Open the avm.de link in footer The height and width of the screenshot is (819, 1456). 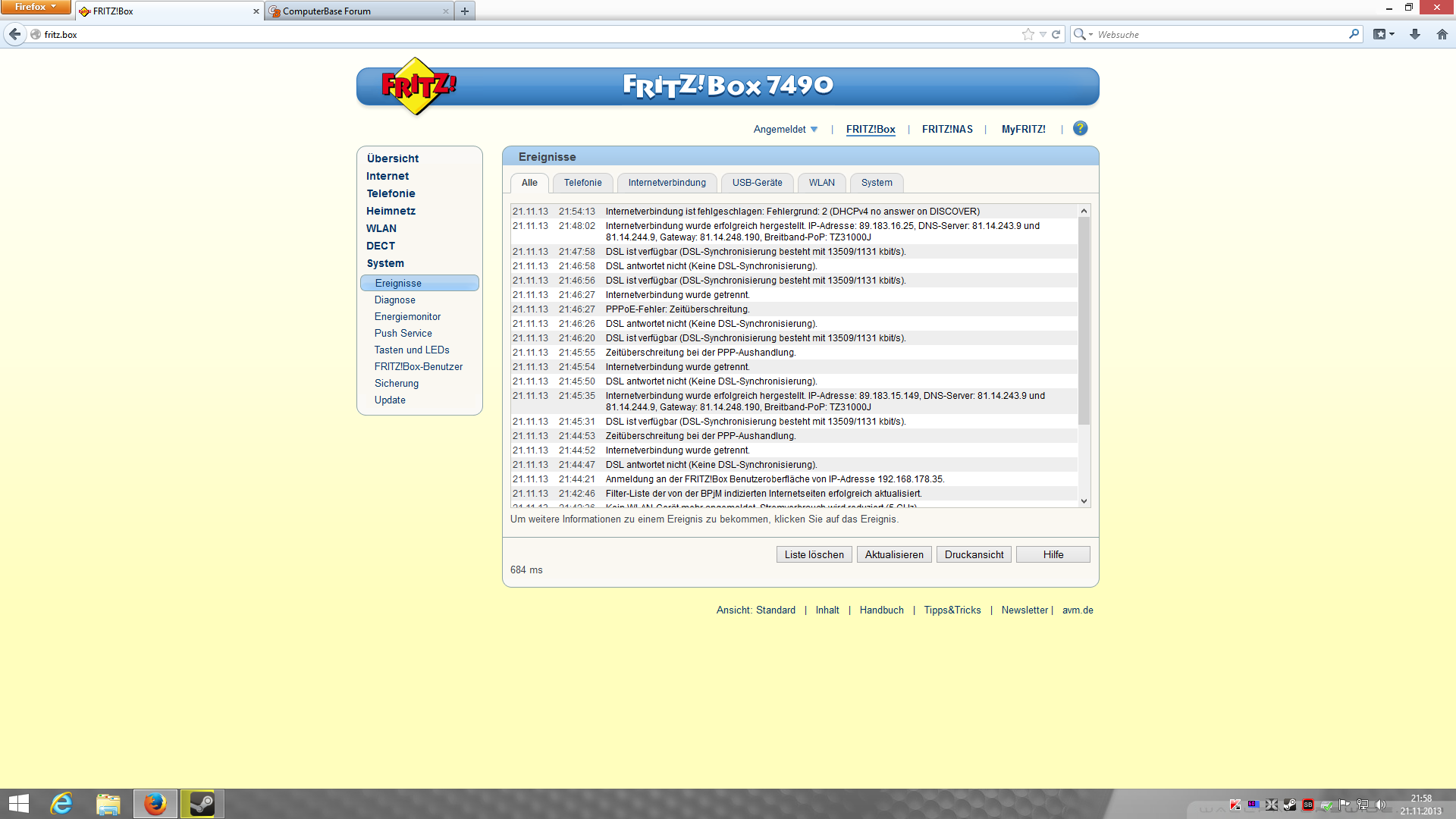point(1077,610)
